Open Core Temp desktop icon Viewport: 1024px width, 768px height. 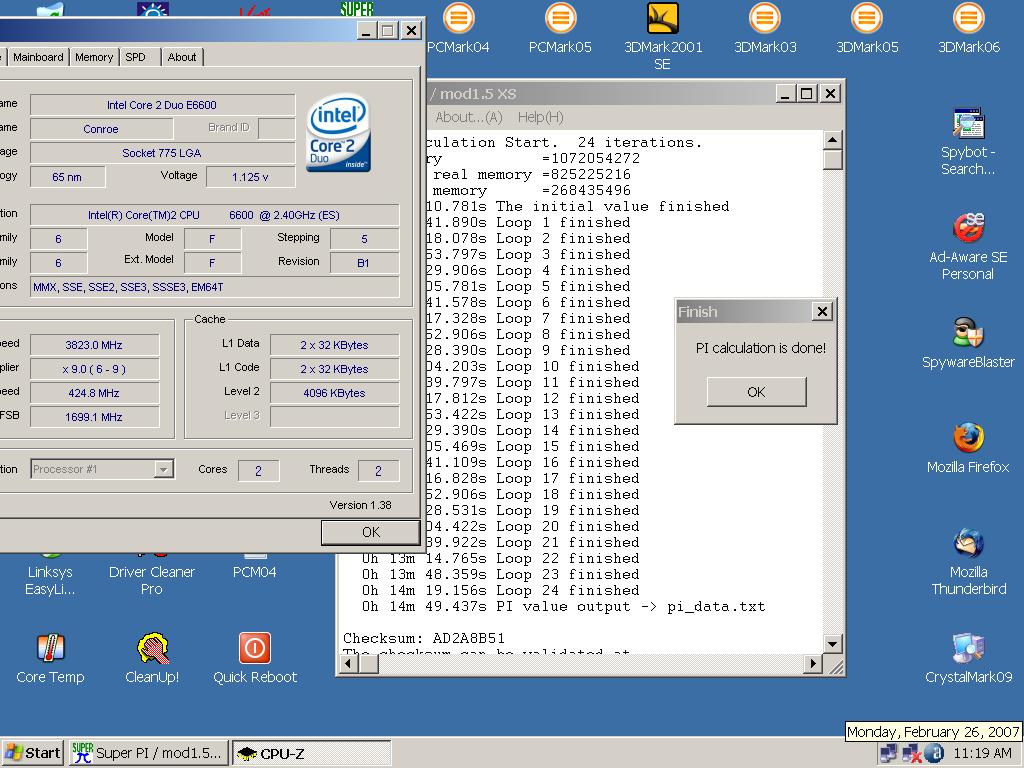(x=50, y=658)
